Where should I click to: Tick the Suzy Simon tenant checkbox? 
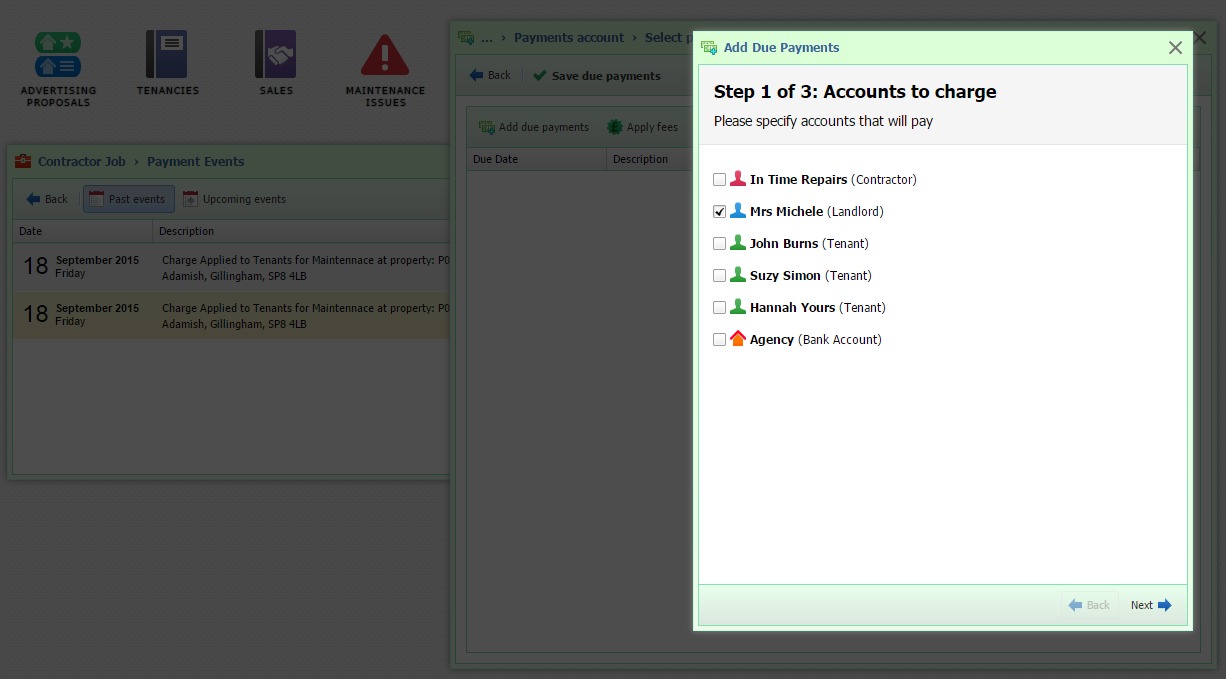[719, 276]
